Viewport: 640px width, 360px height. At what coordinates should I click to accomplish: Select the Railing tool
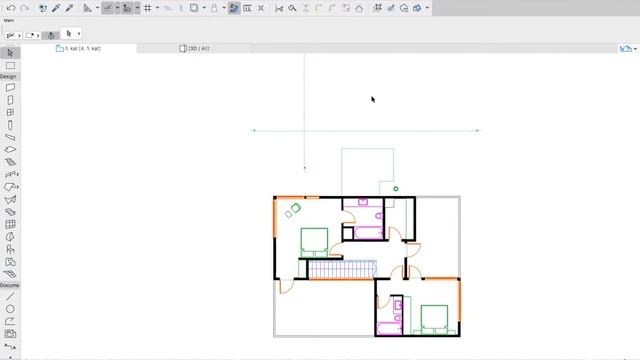click(10, 175)
